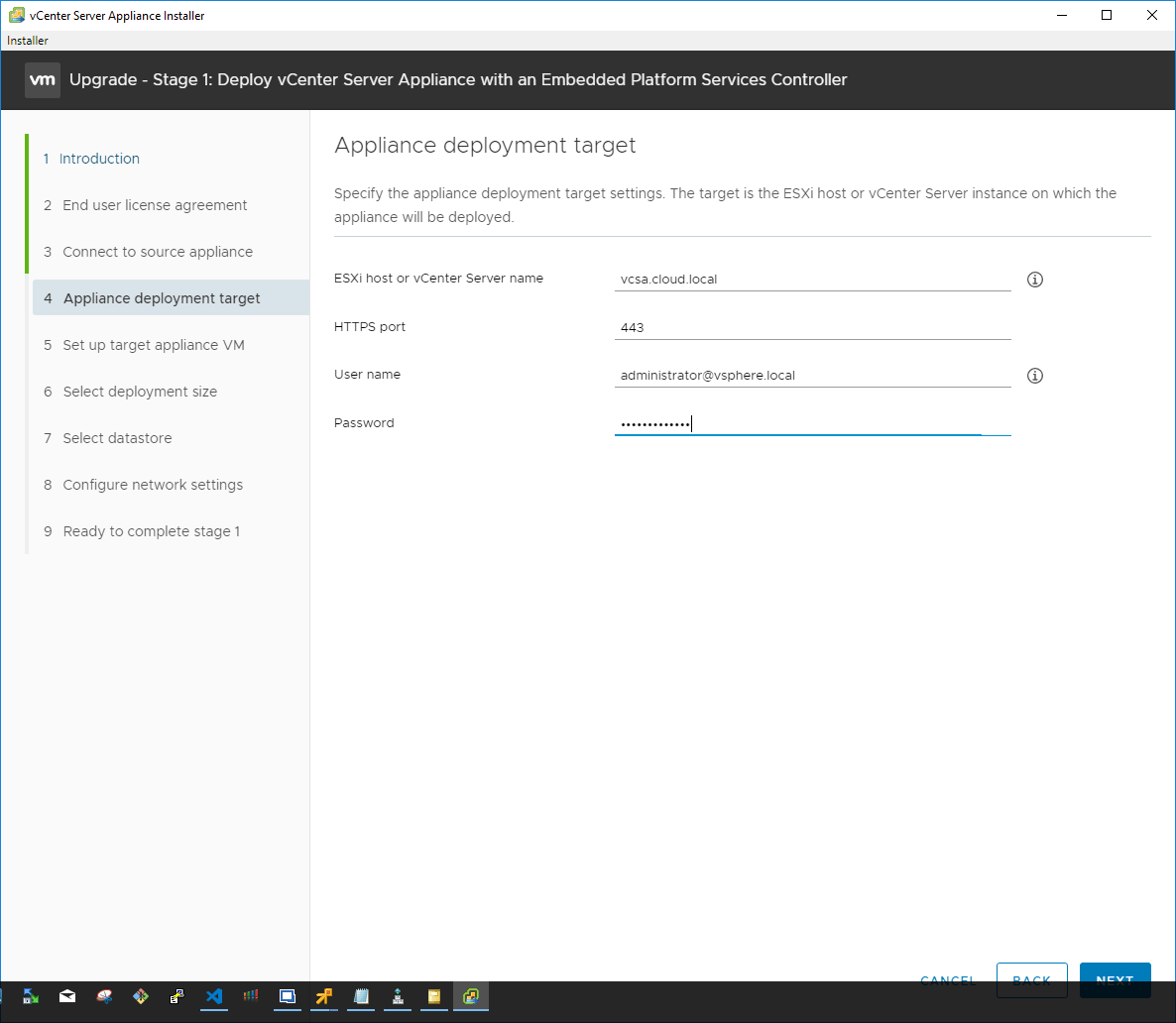This screenshot has width=1176, height=1023.
Task: Open the colored bars app in taskbar
Action: pos(251,996)
